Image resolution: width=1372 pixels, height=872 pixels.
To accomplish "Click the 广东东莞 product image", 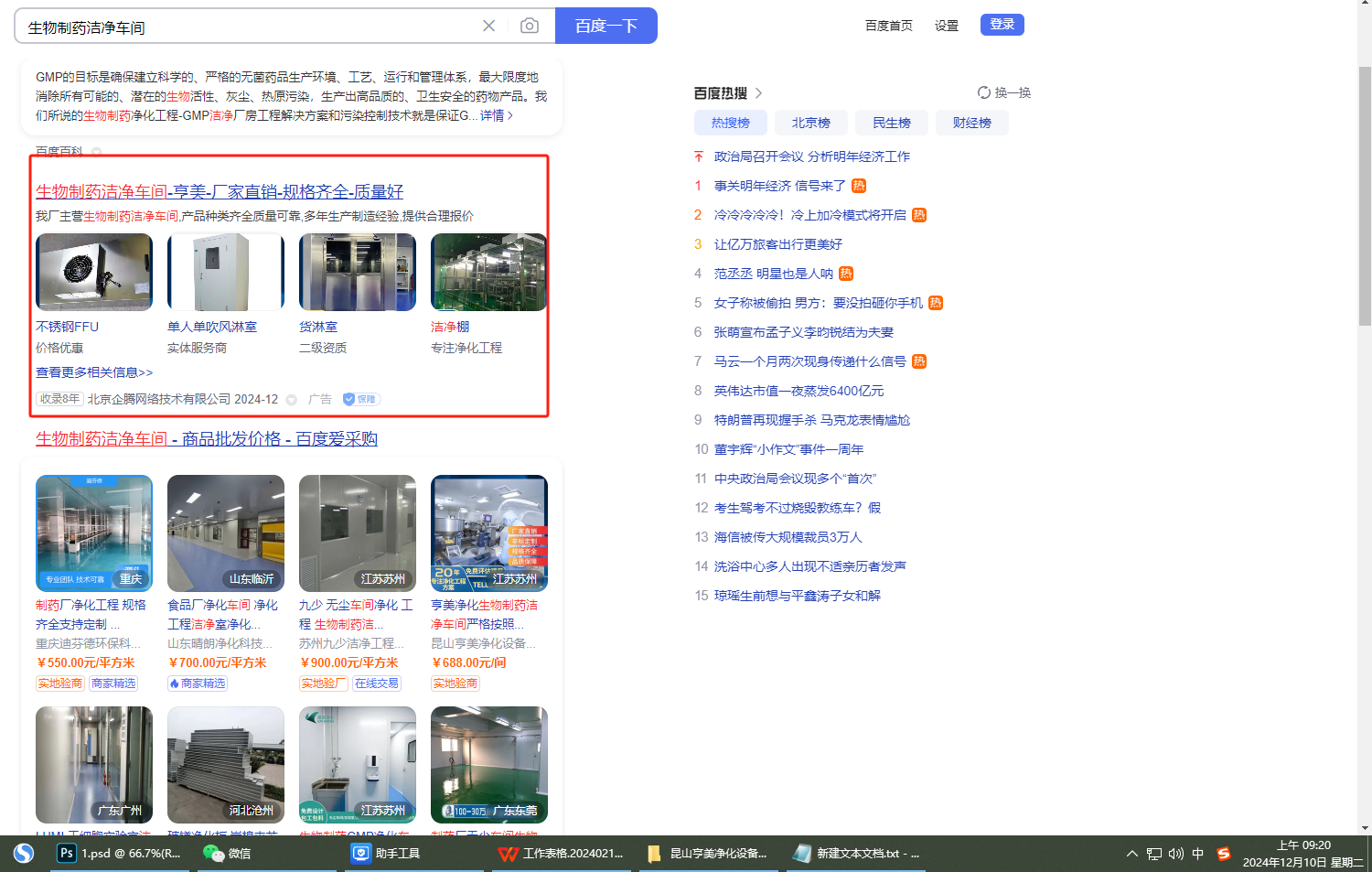I will pos(489,765).
